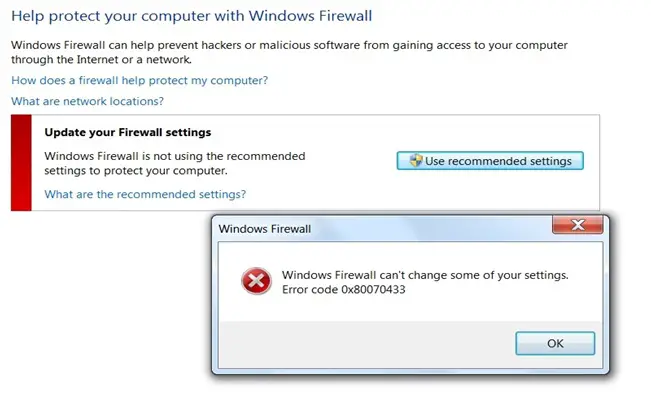Click the "Update your Firewall settings" heading
The image size is (651, 402).
pyautogui.click(x=128, y=132)
